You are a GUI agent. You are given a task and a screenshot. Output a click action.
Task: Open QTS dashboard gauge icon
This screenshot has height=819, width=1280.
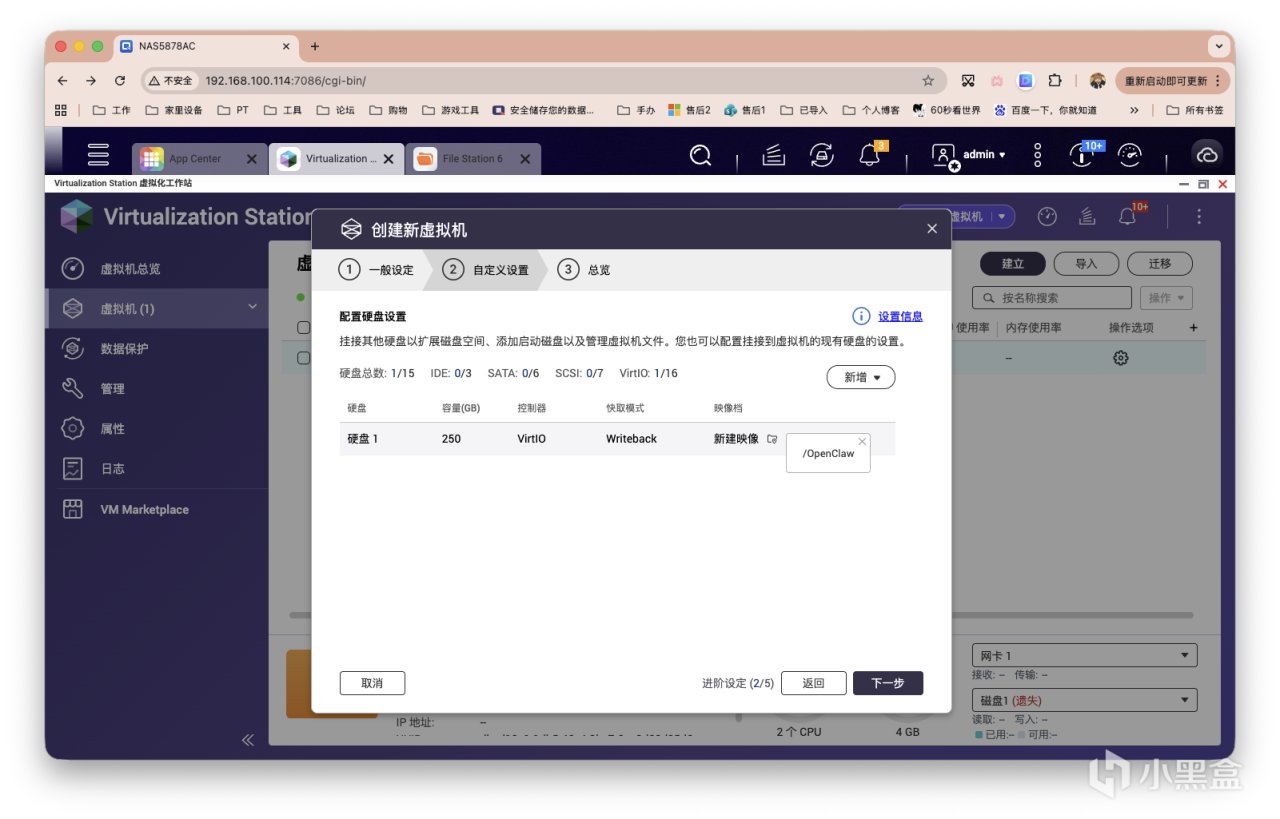(1129, 155)
